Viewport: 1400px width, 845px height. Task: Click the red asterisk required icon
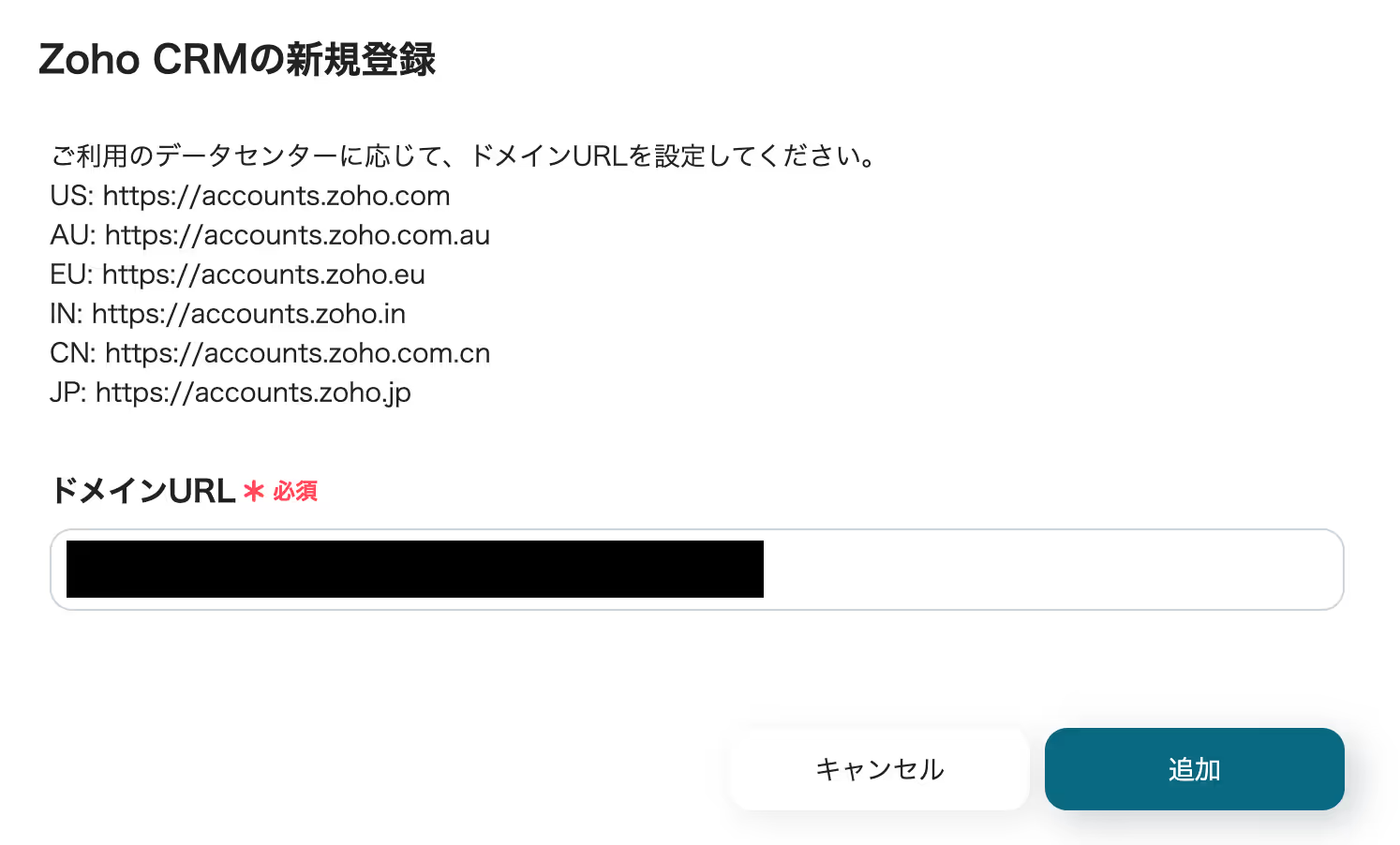[x=253, y=491]
